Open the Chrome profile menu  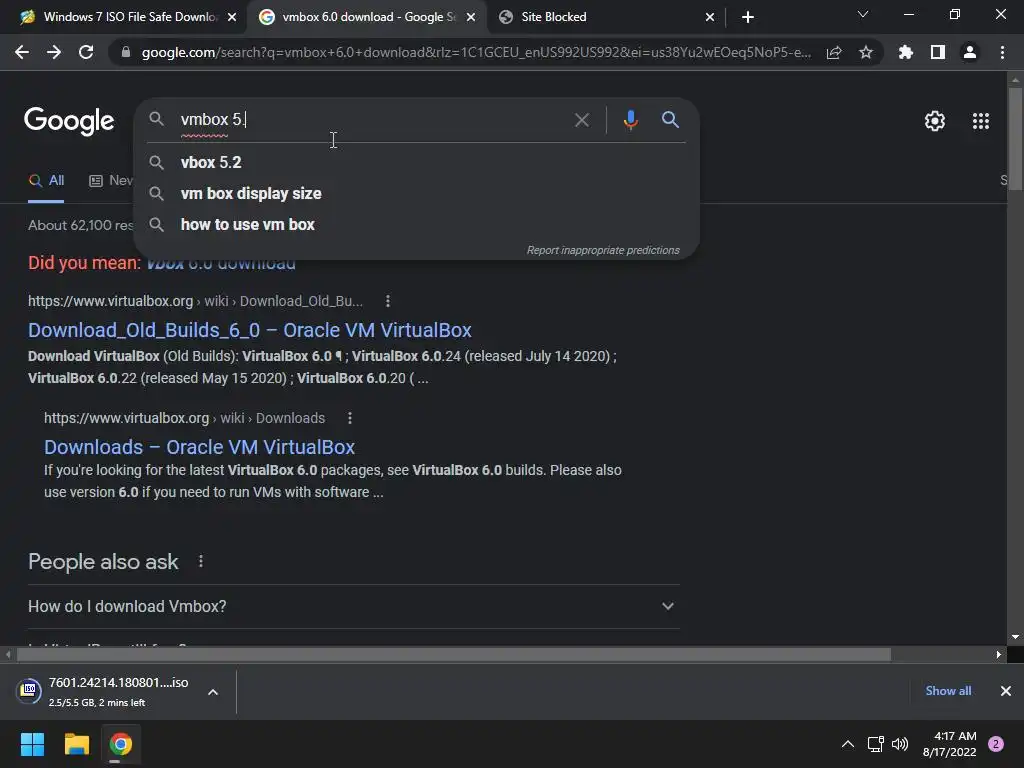pos(970,52)
